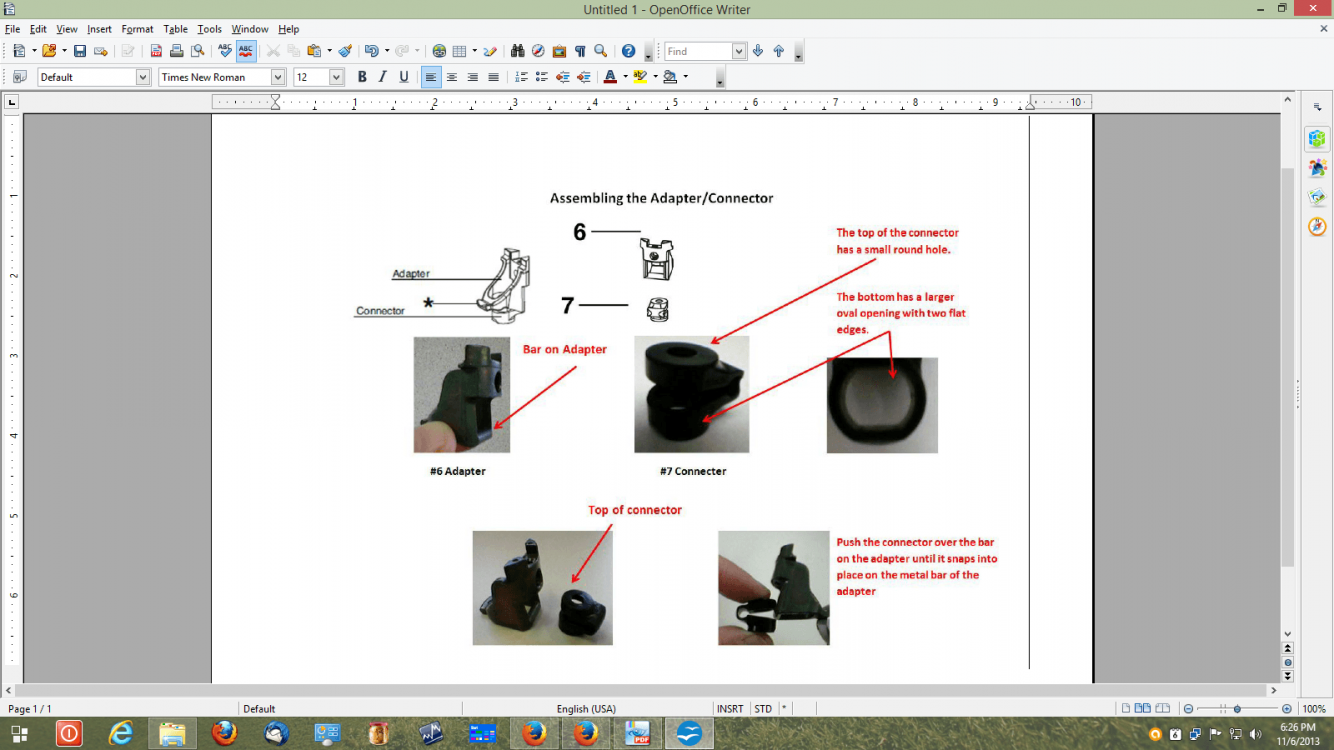The image size is (1334, 750).
Task: Click the Paste icon
Action: (313, 51)
